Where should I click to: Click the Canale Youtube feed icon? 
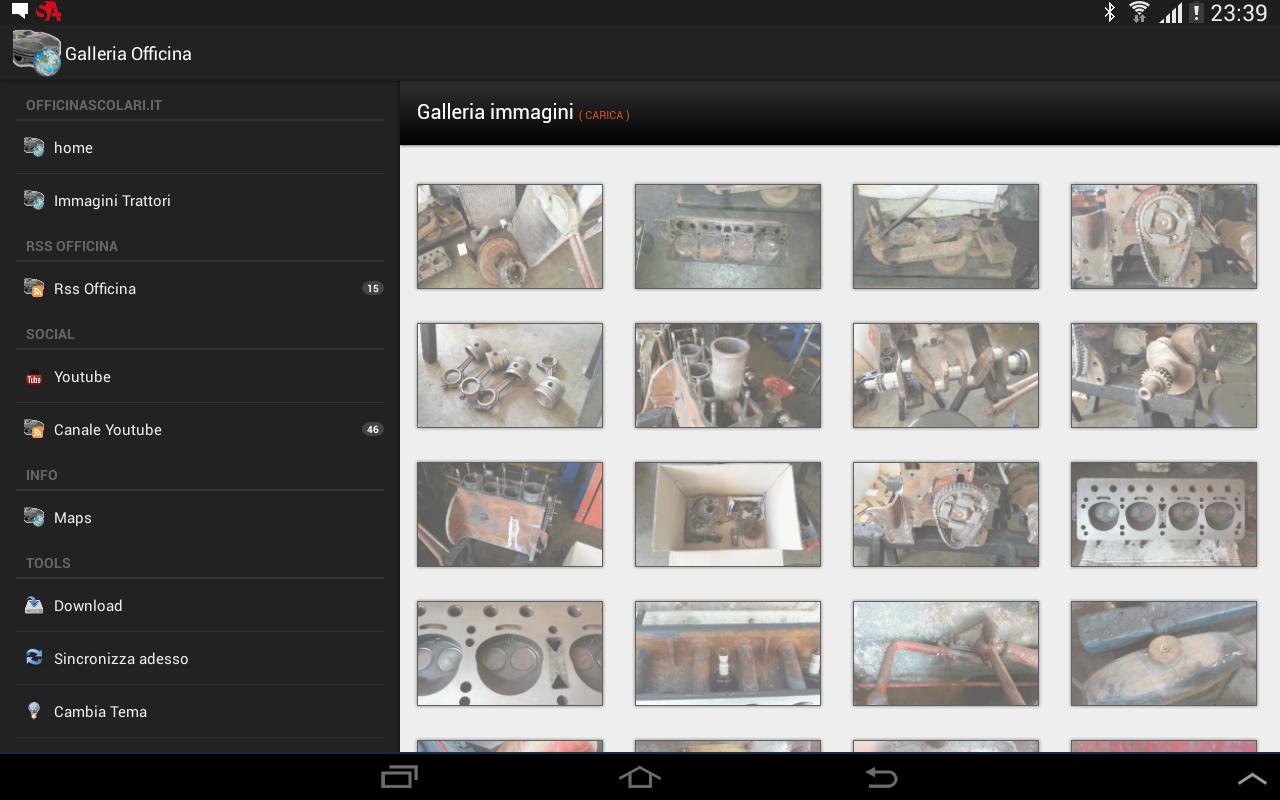(x=34, y=429)
